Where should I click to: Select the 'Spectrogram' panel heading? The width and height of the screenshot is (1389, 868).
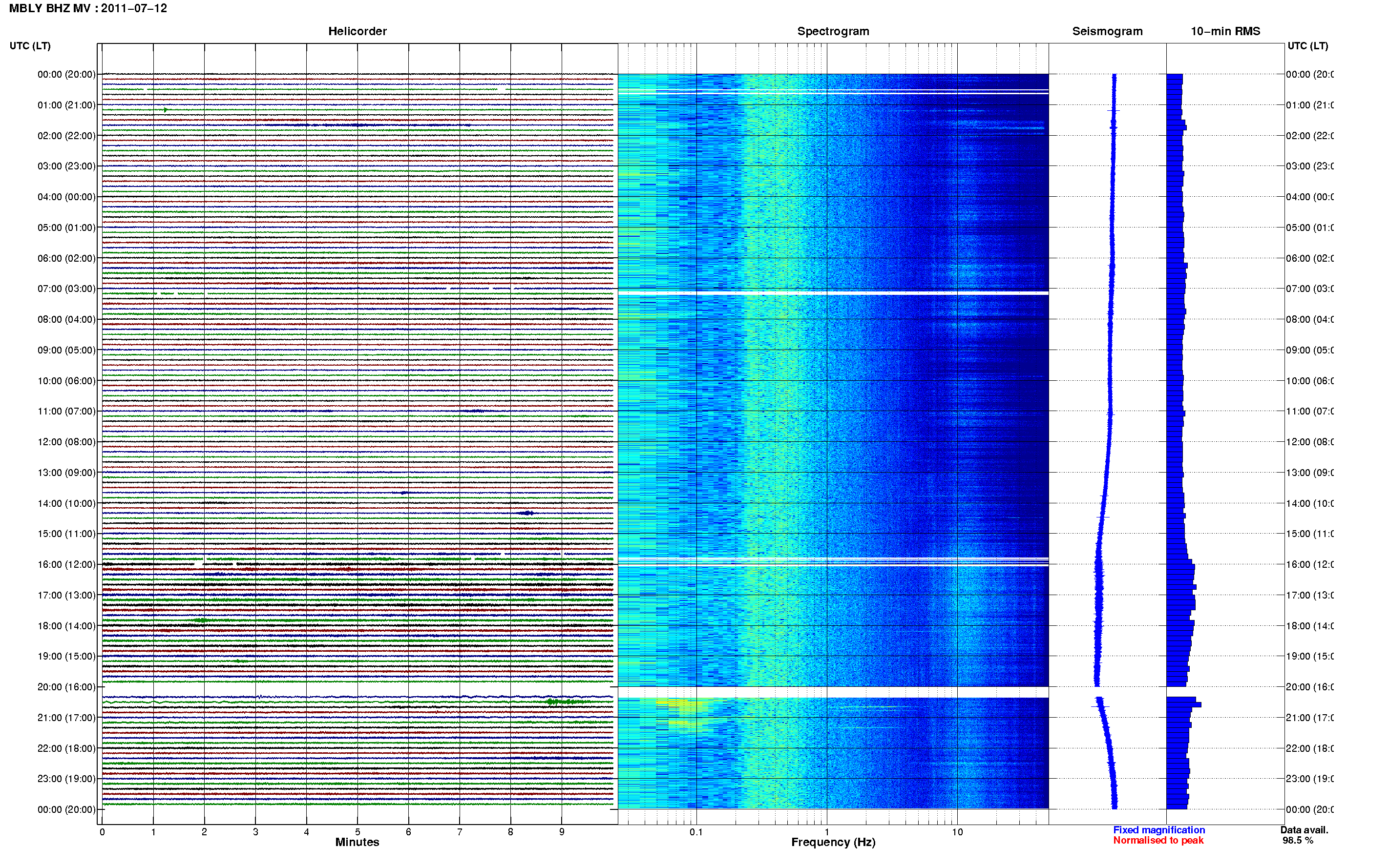point(833,32)
